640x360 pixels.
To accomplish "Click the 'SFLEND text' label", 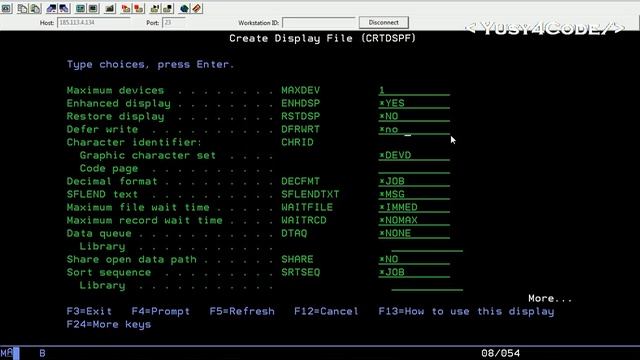I will click(102, 195).
